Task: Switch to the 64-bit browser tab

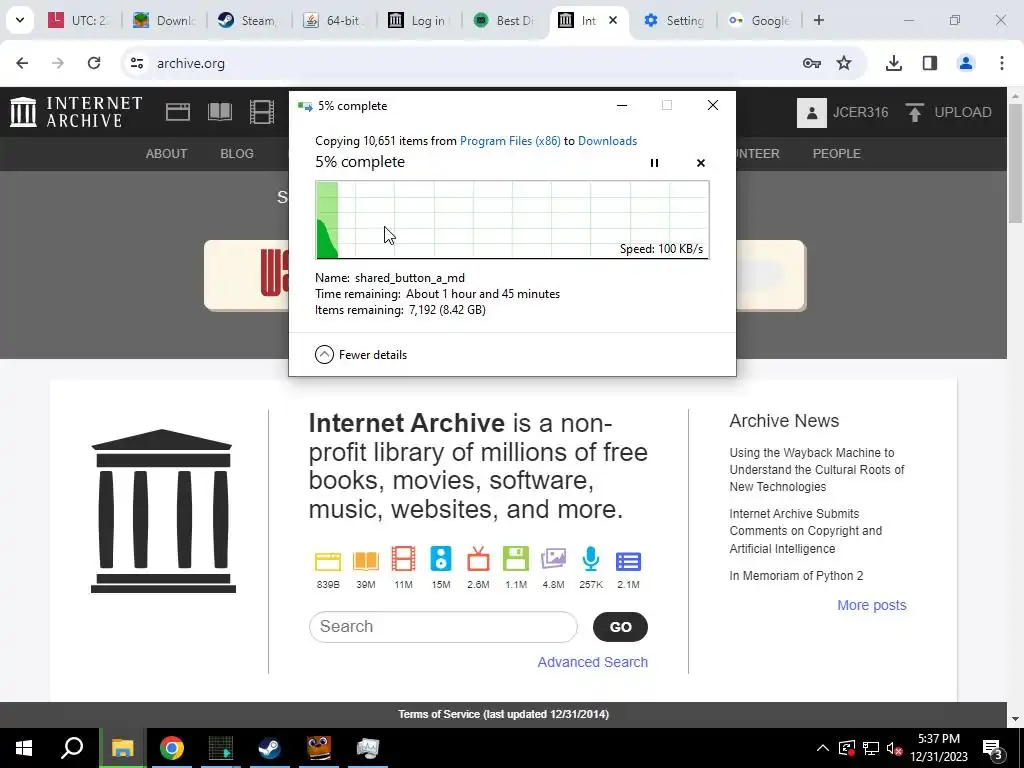Action: [x=332, y=20]
